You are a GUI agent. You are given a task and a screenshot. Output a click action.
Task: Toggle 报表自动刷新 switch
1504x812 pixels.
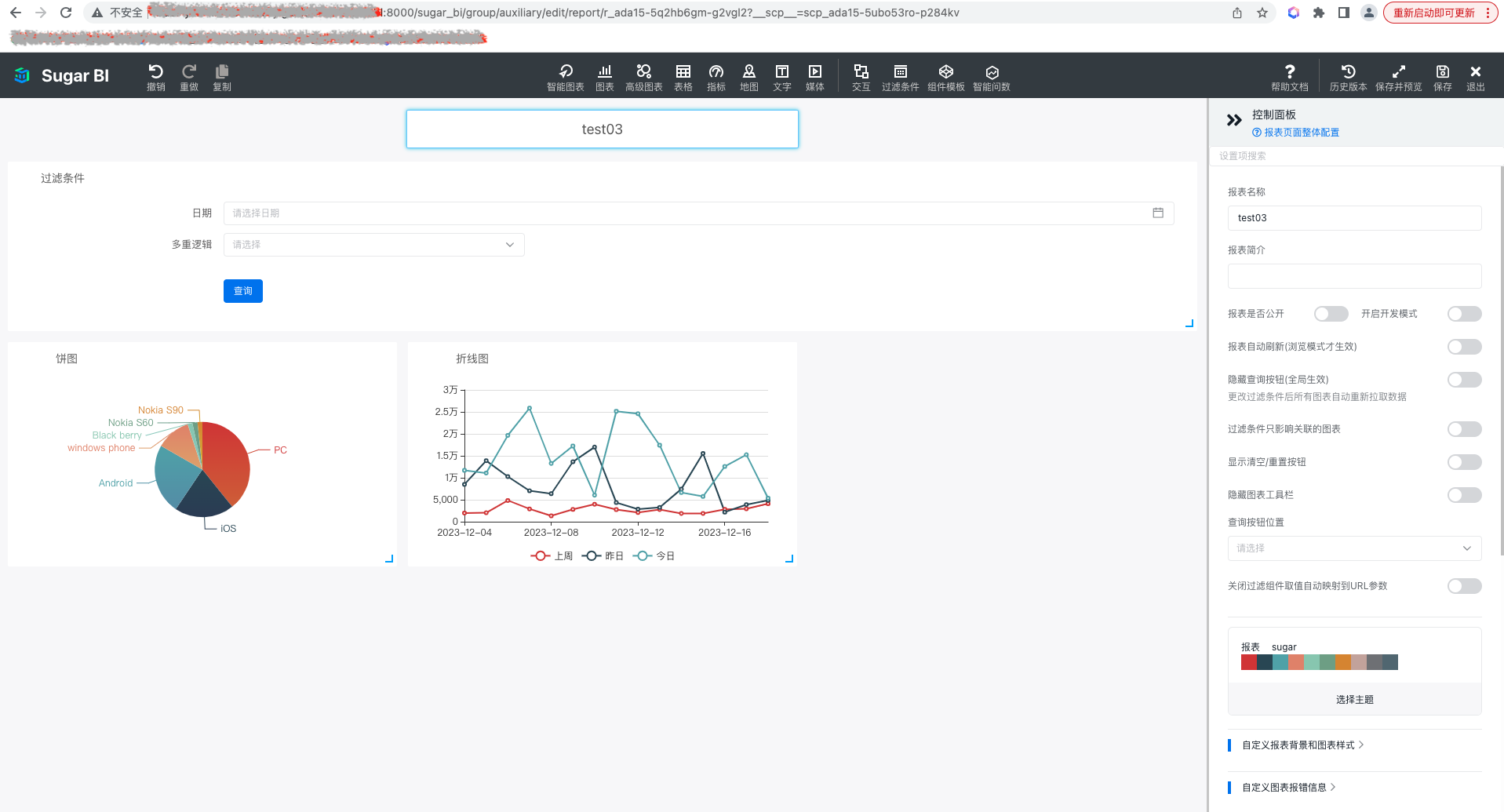tap(1465, 347)
